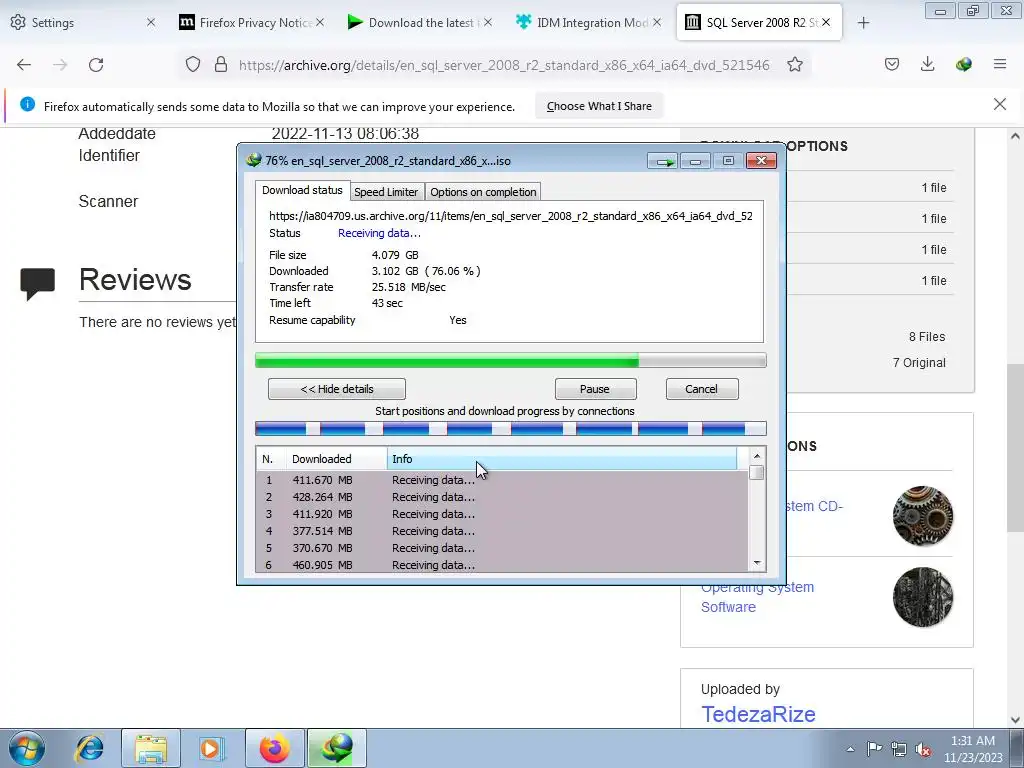Open the Firefox downloads panel

[x=927, y=65]
